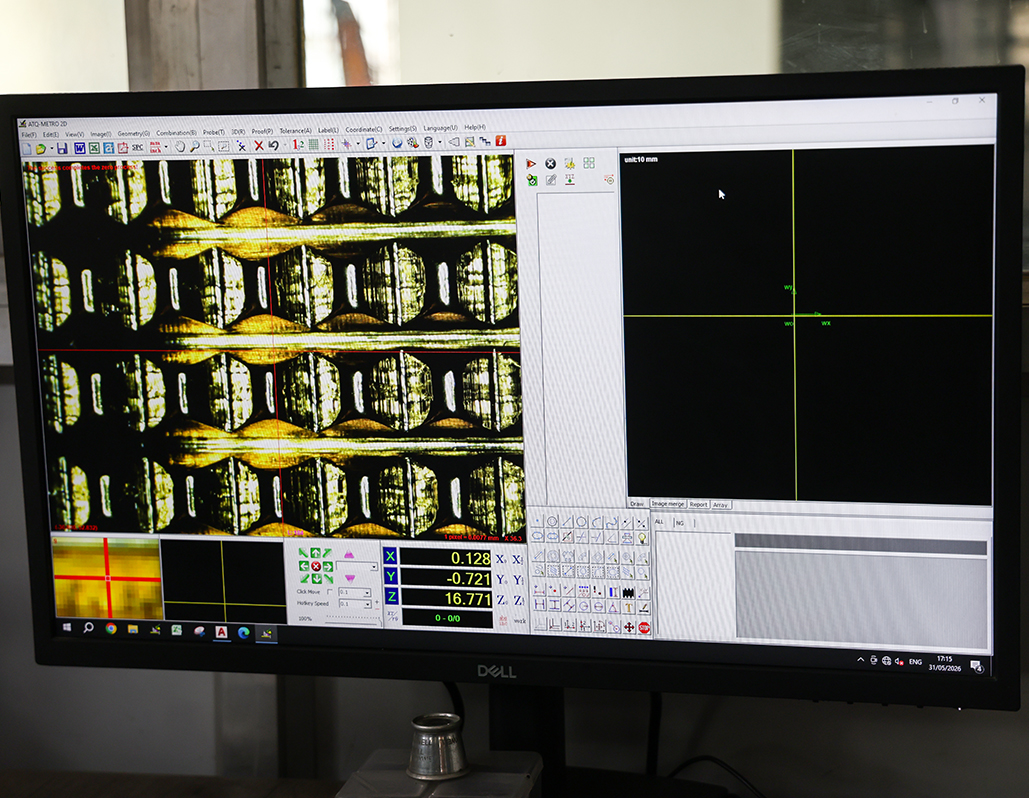Click the Report tab
Viewport: 1029px width, 798px height.
[x=698, y=505]
